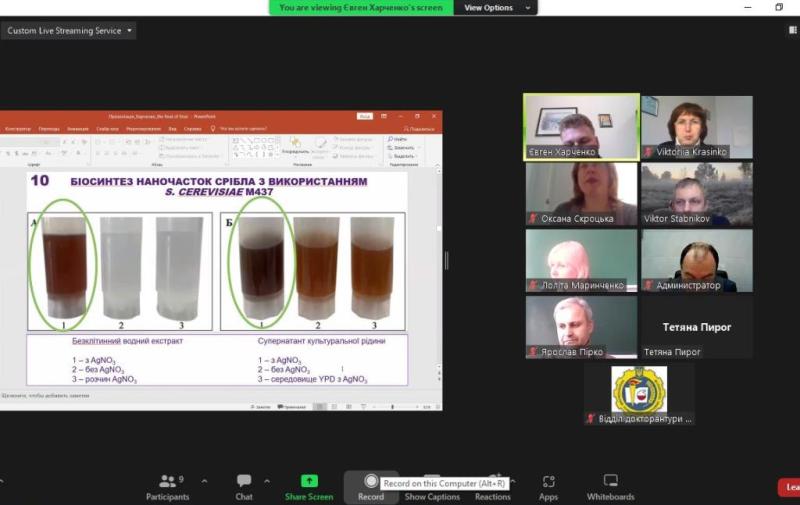Click the PowerPoint 'Заменить' button

coord(401,147)
